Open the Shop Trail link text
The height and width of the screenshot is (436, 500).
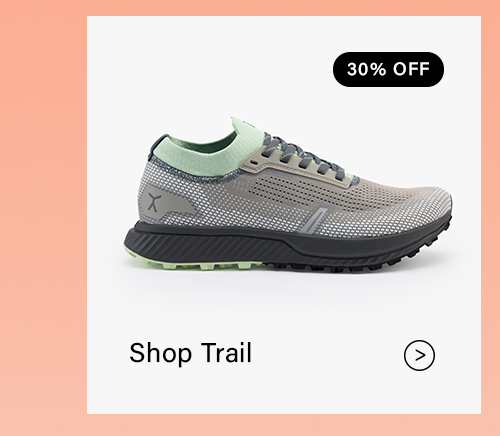190,353
